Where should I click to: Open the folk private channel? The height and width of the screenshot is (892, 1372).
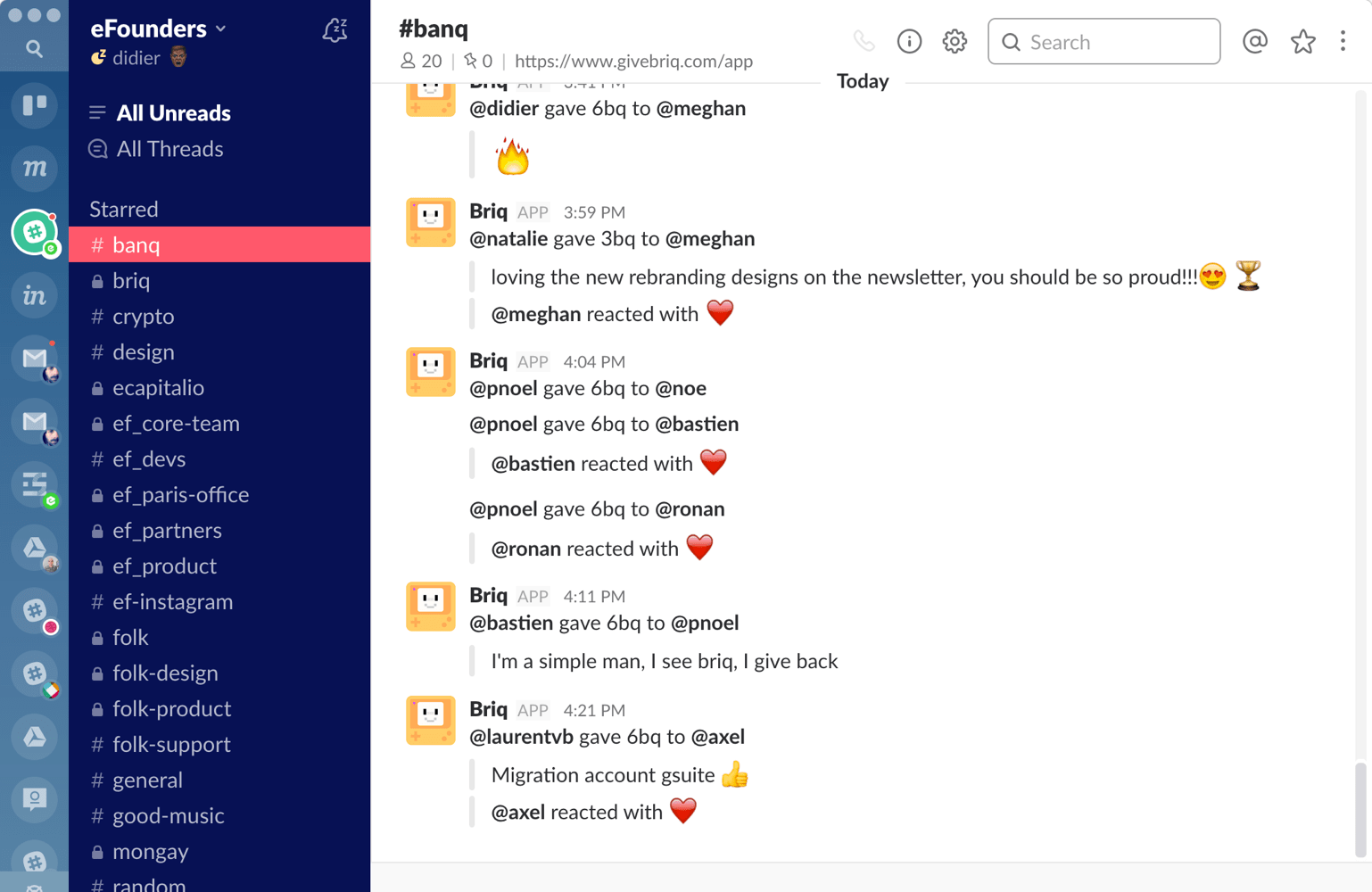219,637
